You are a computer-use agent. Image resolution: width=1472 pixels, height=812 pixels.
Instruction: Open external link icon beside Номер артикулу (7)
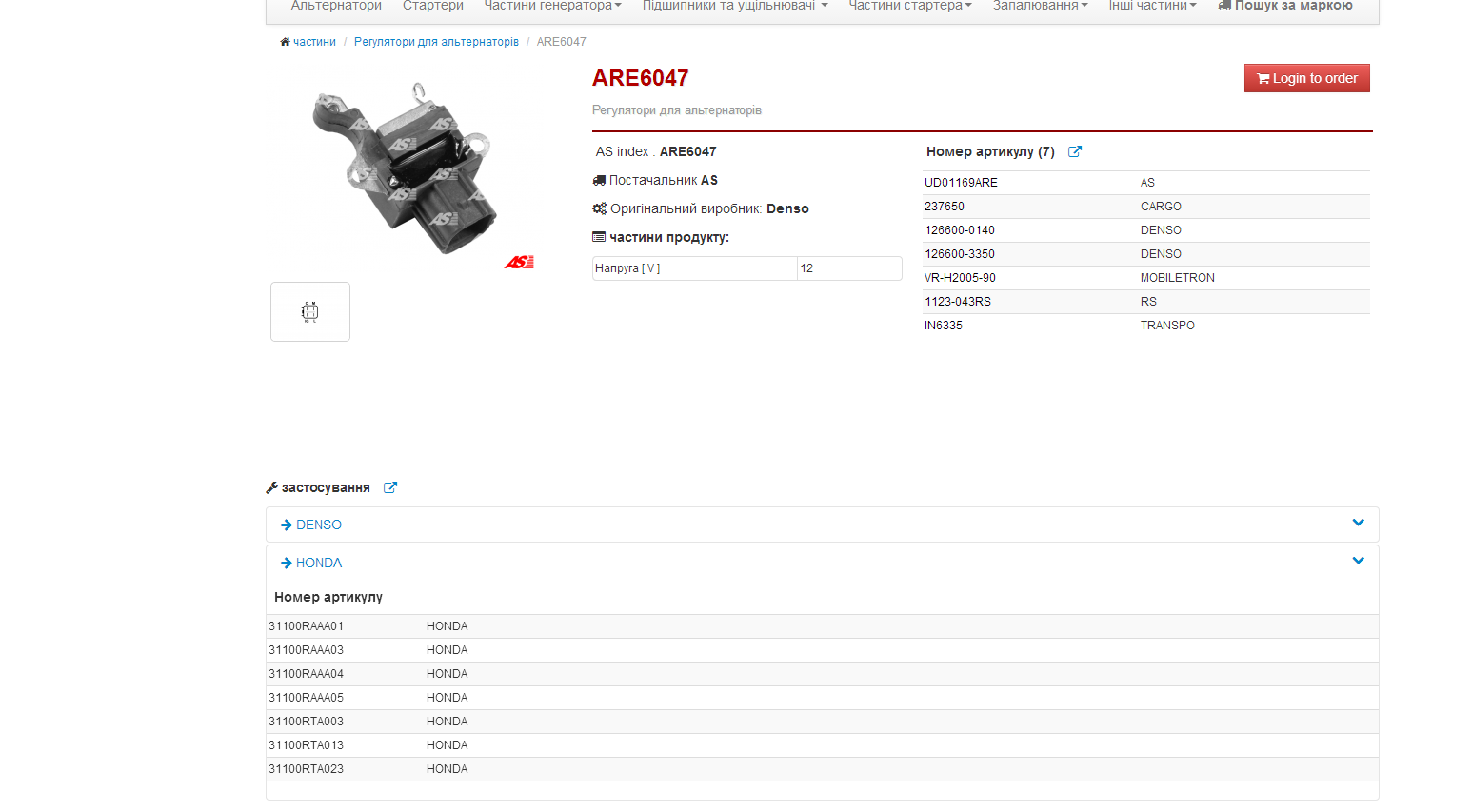(x=1075, y=151)
